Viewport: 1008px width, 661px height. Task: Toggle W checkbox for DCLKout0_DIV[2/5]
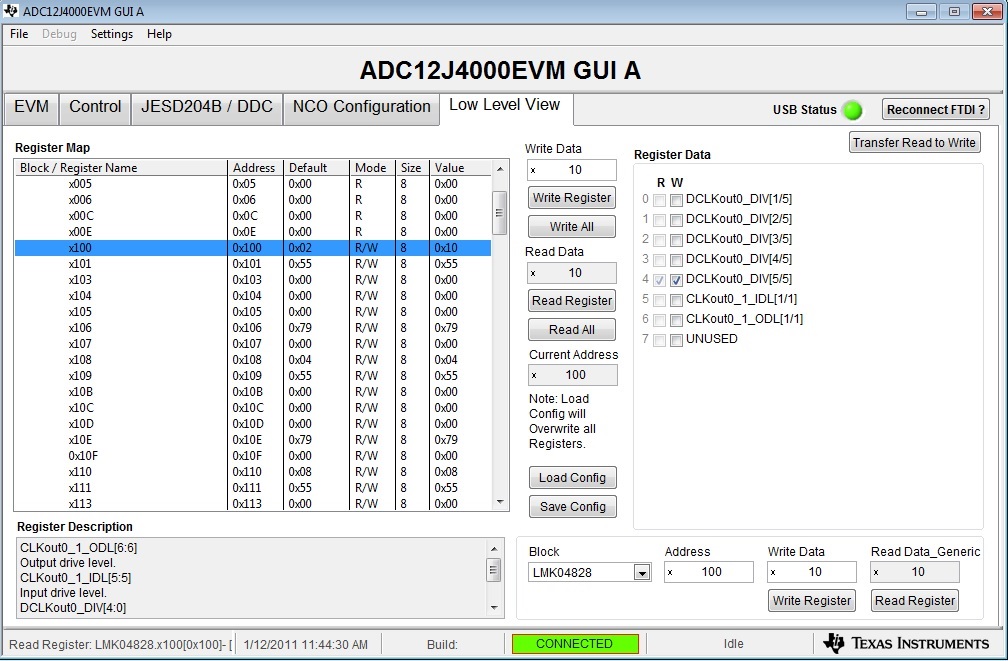click(676, 221)
